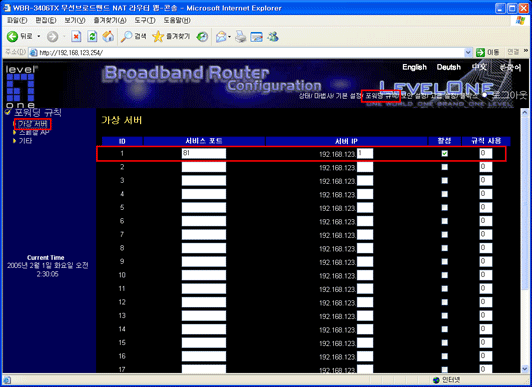Screen dimensions: 532x387
Task: Open the 보기(V) menu
Action: tap(75, 20)
